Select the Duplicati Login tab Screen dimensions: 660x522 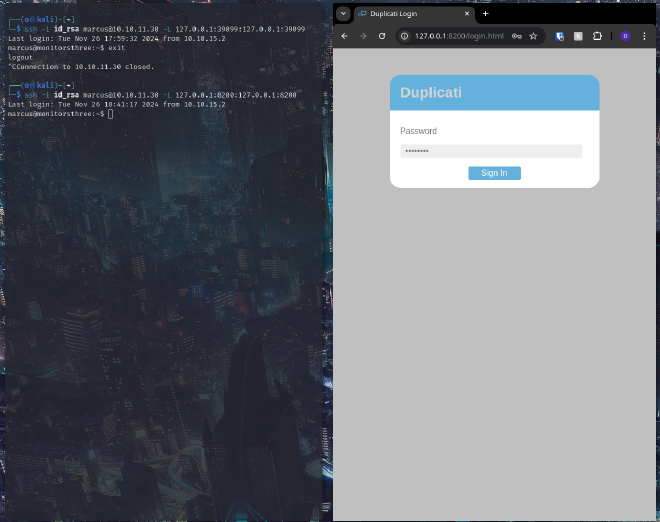[x=414, y=14]
